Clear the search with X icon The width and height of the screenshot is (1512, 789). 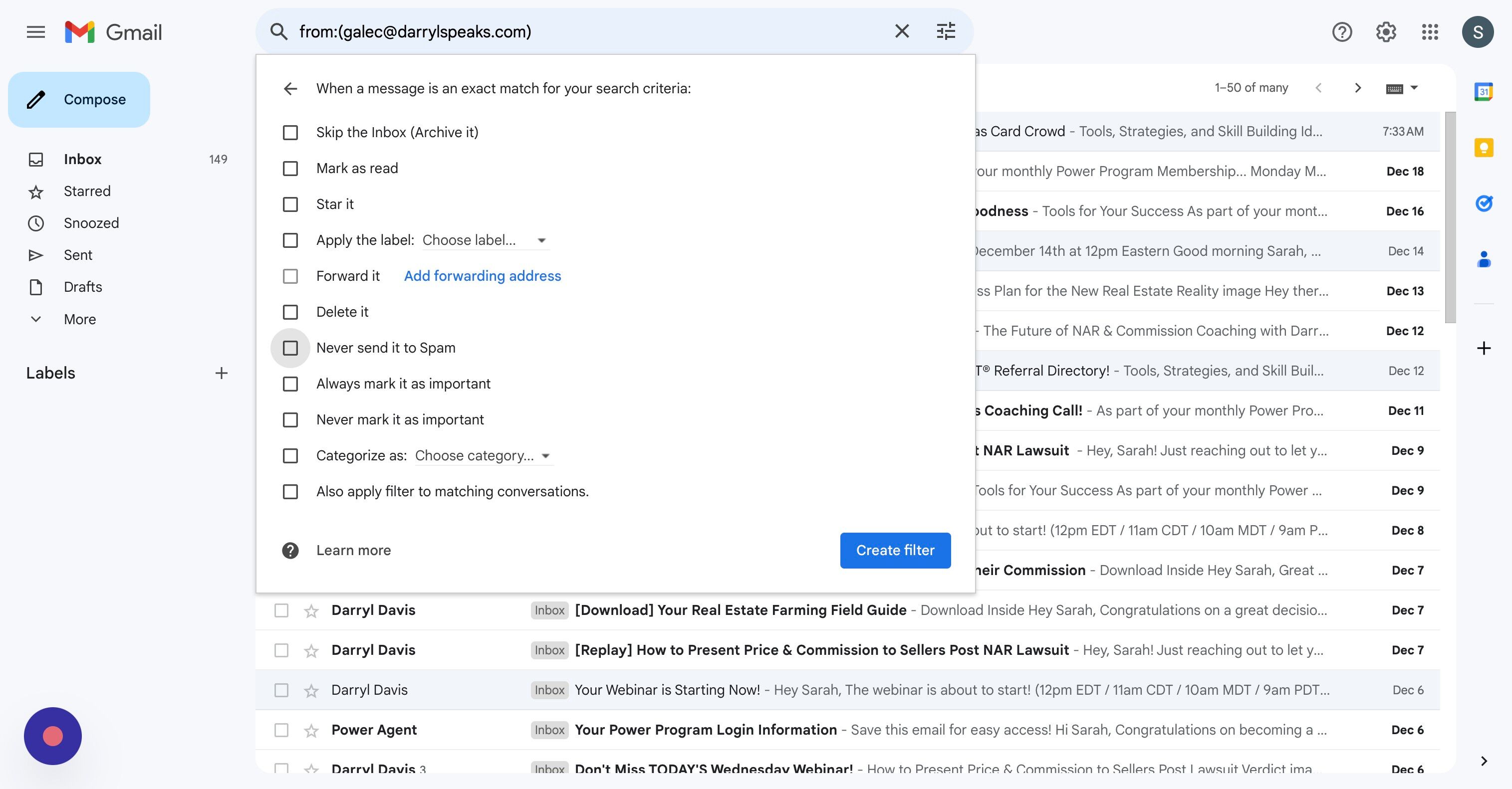pyautogui.click(x=902, y=31)
